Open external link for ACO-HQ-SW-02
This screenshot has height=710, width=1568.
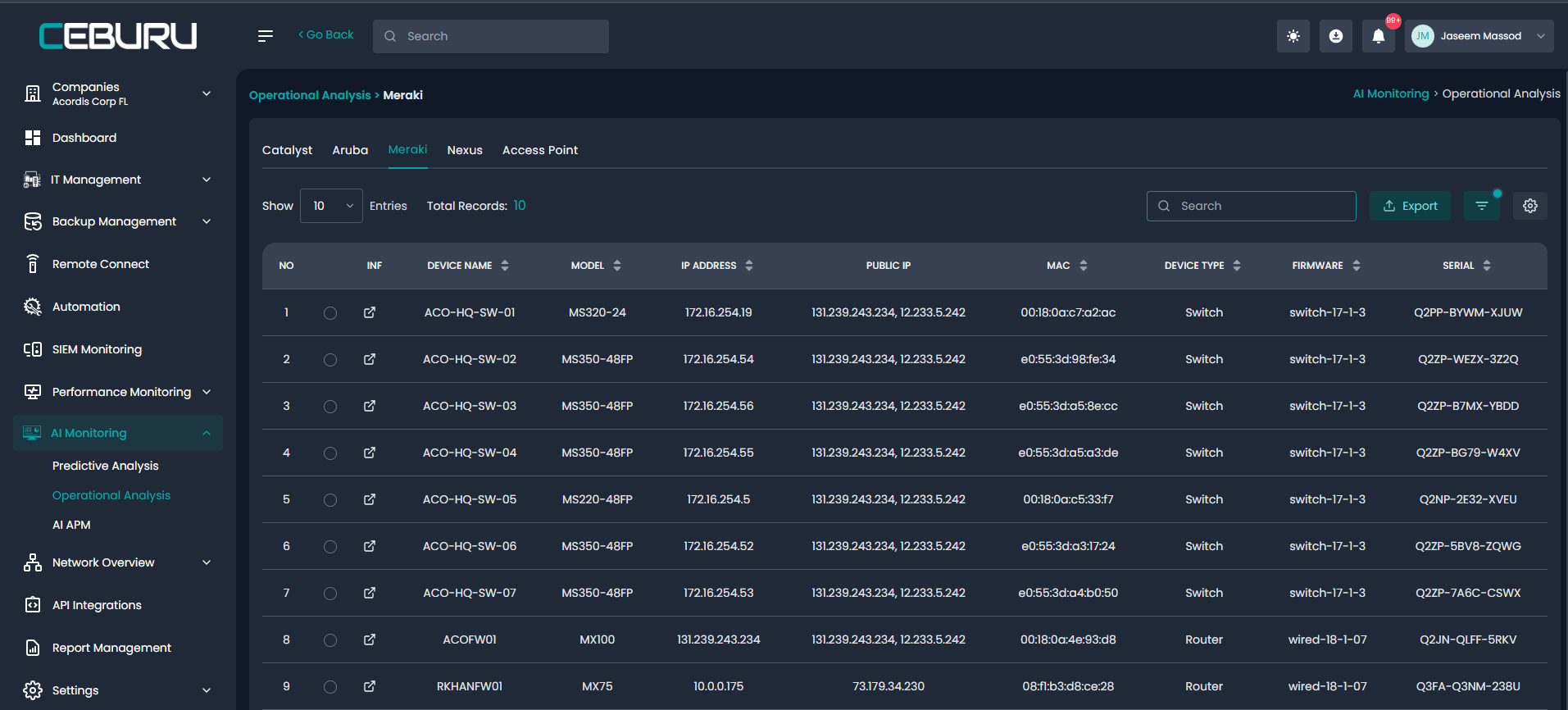pyautogui.click(x=370, y=359)
